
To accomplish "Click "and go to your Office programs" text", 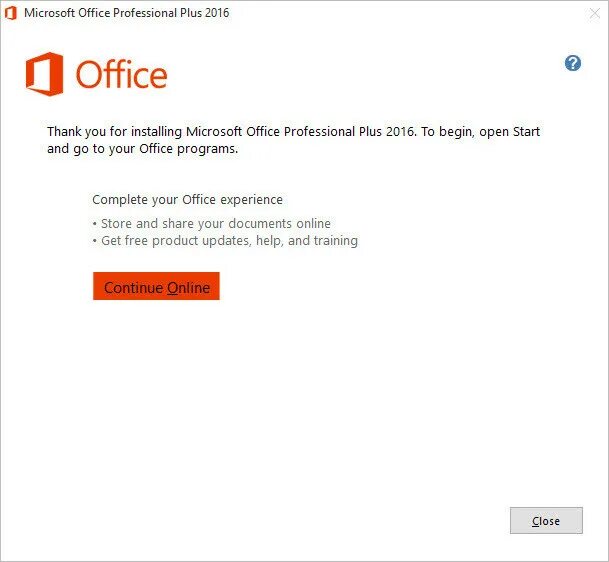I will pos(143,150).
